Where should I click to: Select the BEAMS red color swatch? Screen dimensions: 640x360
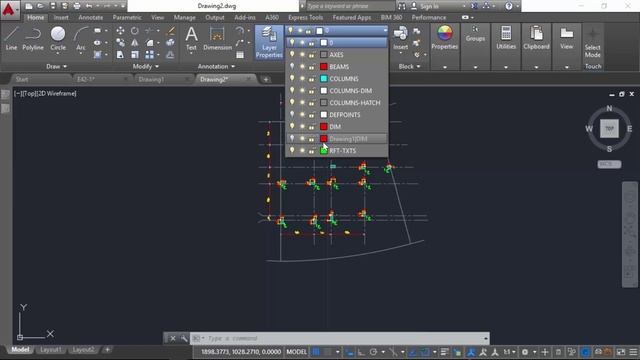(324, 67)
